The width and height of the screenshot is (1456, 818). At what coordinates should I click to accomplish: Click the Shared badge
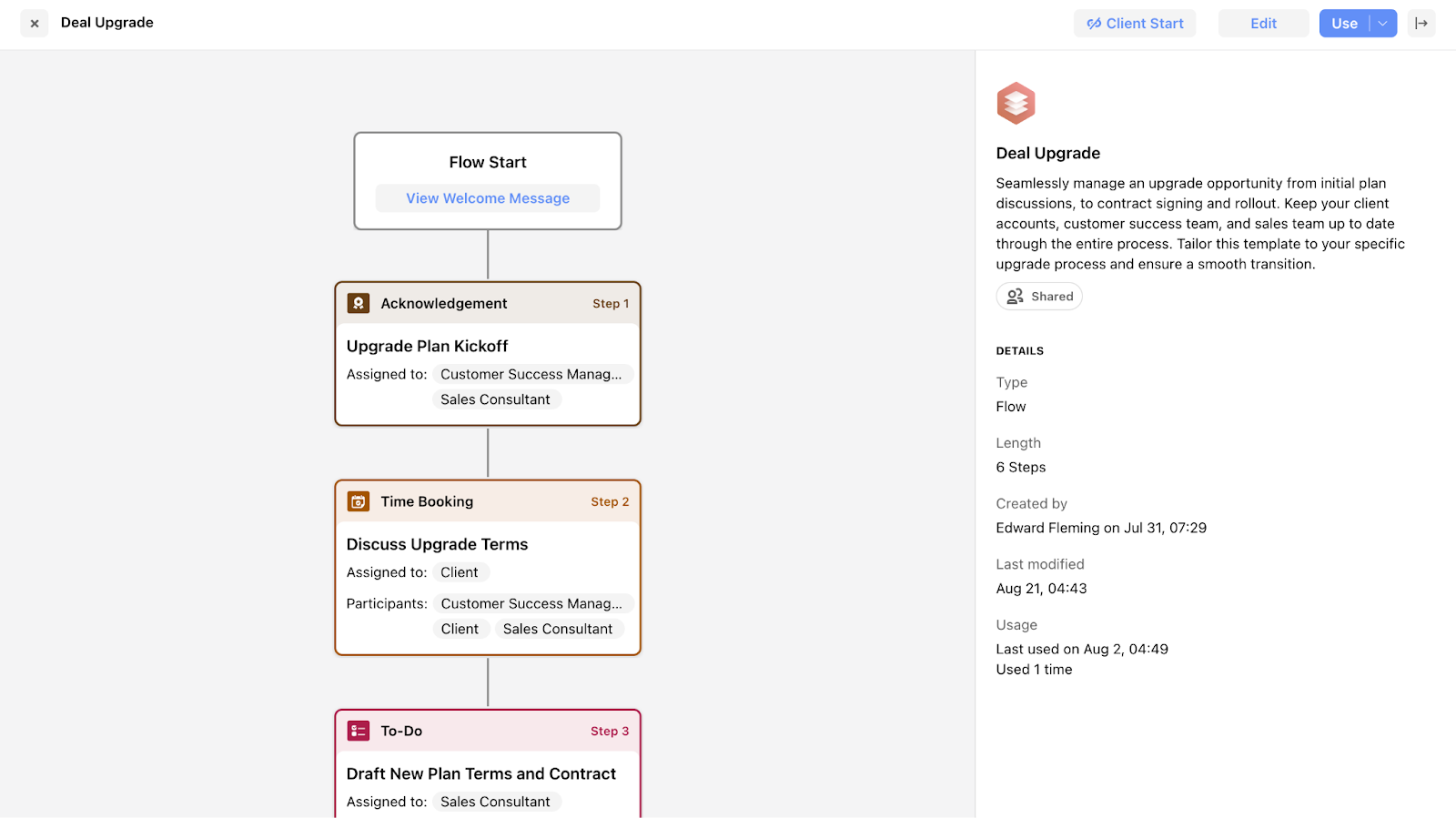[1039, 297]
